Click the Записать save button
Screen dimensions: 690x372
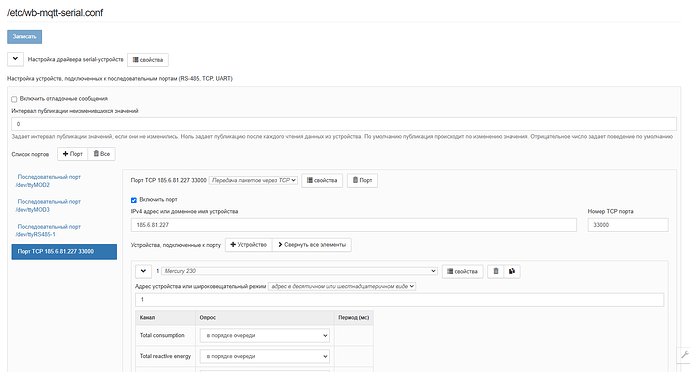25,37
